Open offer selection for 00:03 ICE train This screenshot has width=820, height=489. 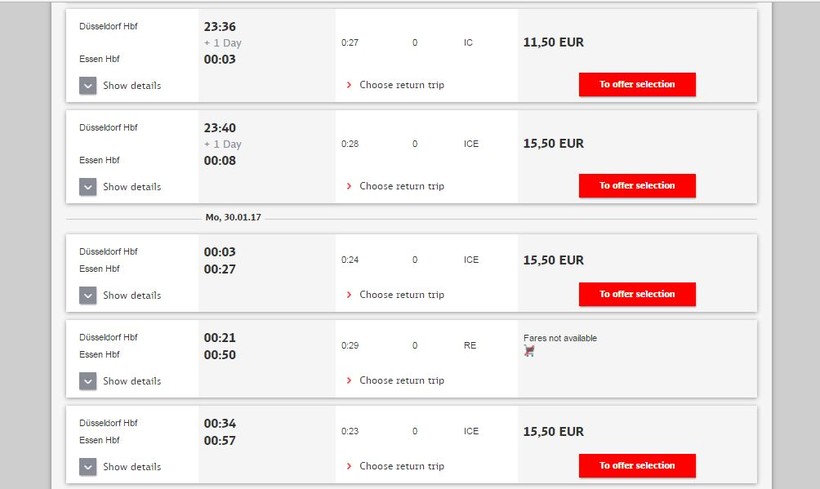pos(637,294)
